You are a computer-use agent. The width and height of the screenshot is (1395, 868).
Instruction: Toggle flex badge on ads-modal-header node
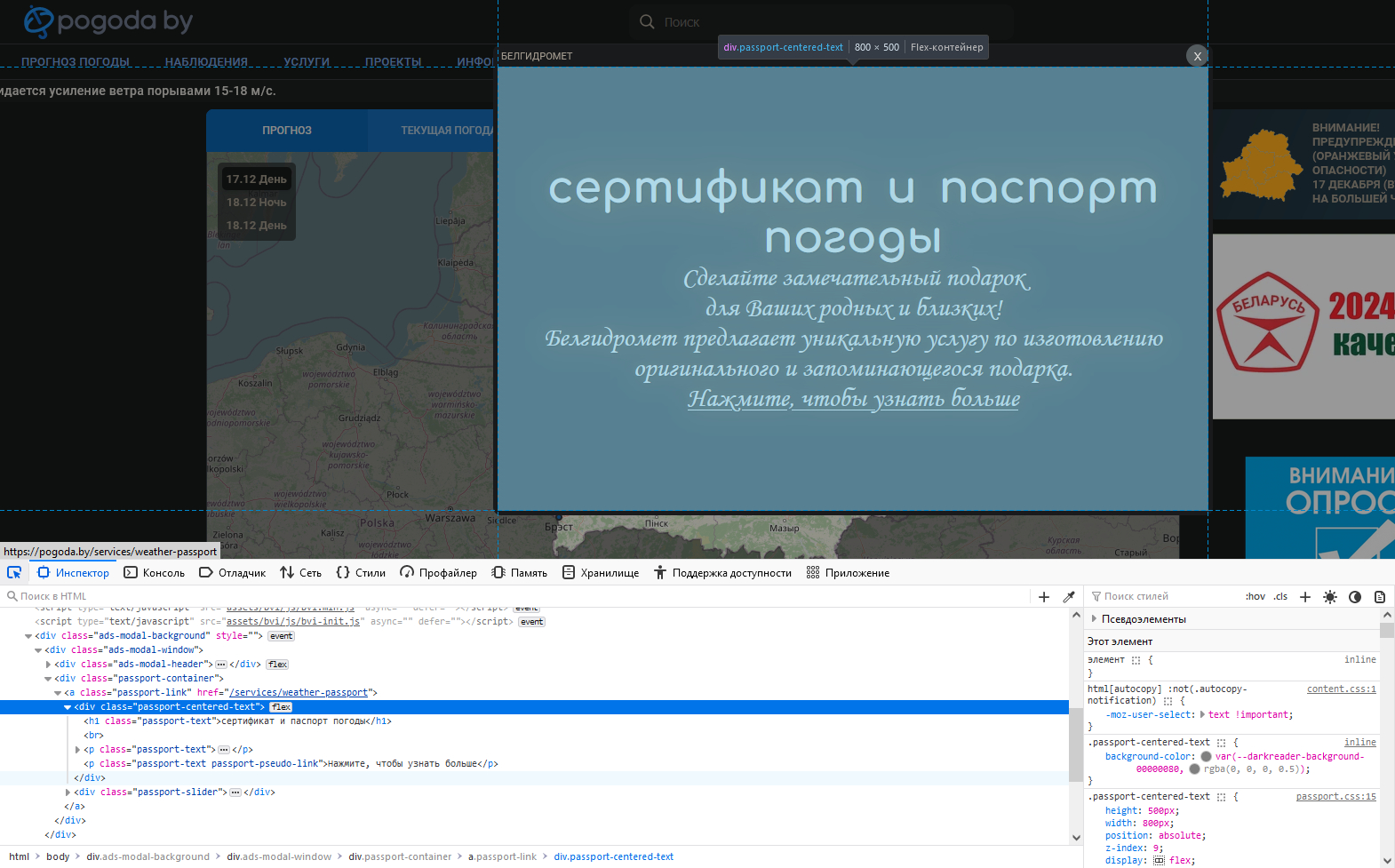click(277, 665)
